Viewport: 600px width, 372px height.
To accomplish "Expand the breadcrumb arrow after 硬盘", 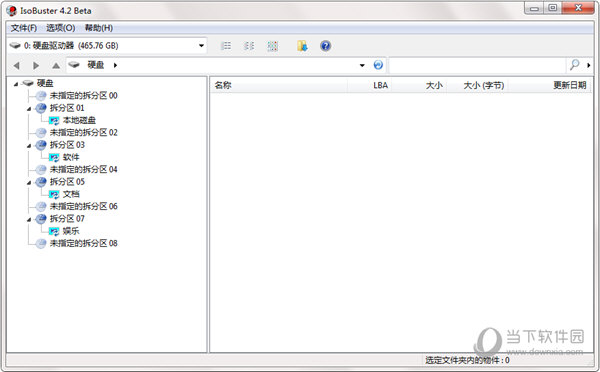I will pos(115,65).
